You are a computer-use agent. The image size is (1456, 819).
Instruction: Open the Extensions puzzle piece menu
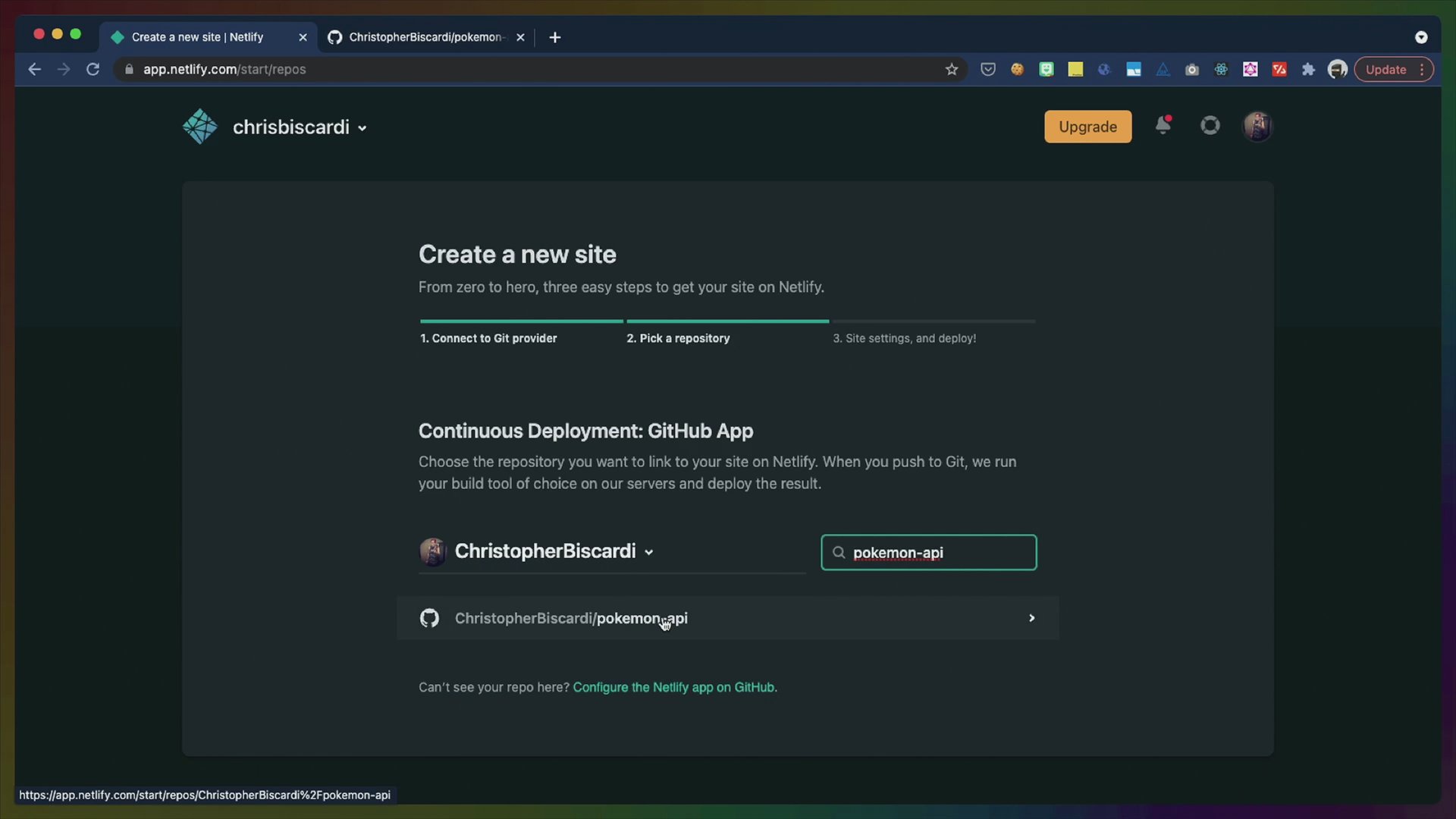coord(1308,69)
